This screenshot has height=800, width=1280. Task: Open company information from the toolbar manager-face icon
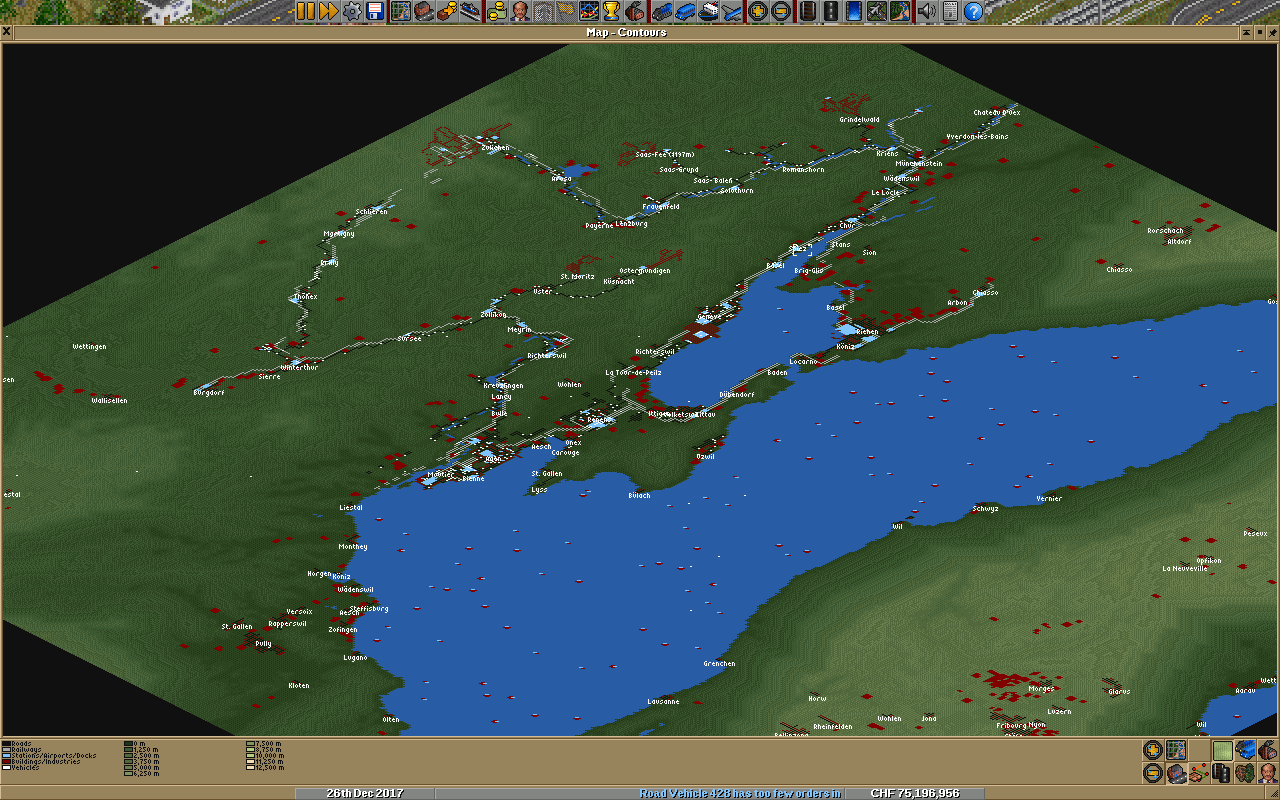tap(520, 12)
